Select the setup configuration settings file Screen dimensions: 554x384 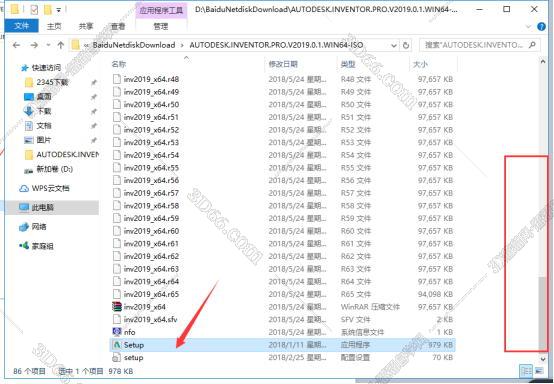[x=133, y=358]
